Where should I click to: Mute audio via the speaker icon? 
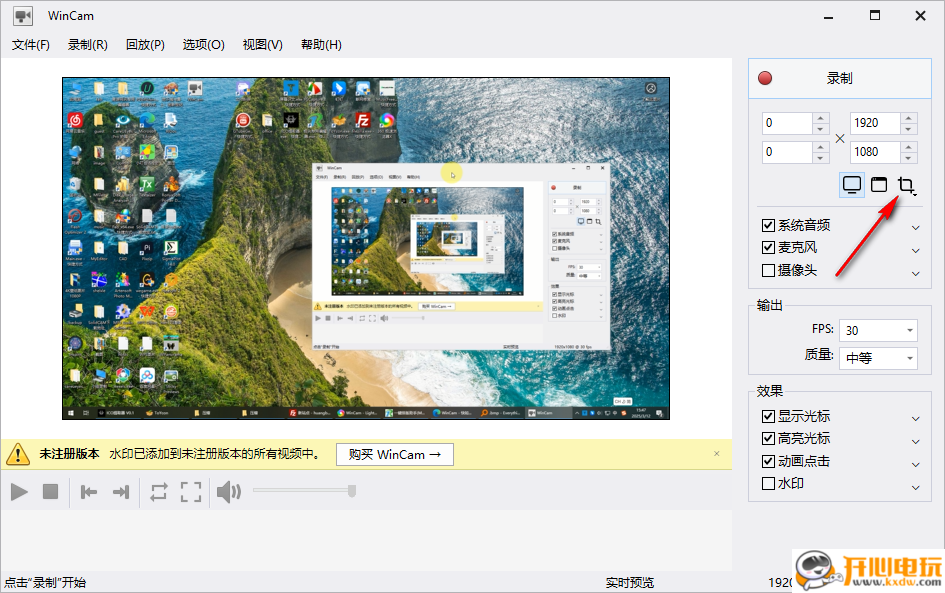point(227,490)
